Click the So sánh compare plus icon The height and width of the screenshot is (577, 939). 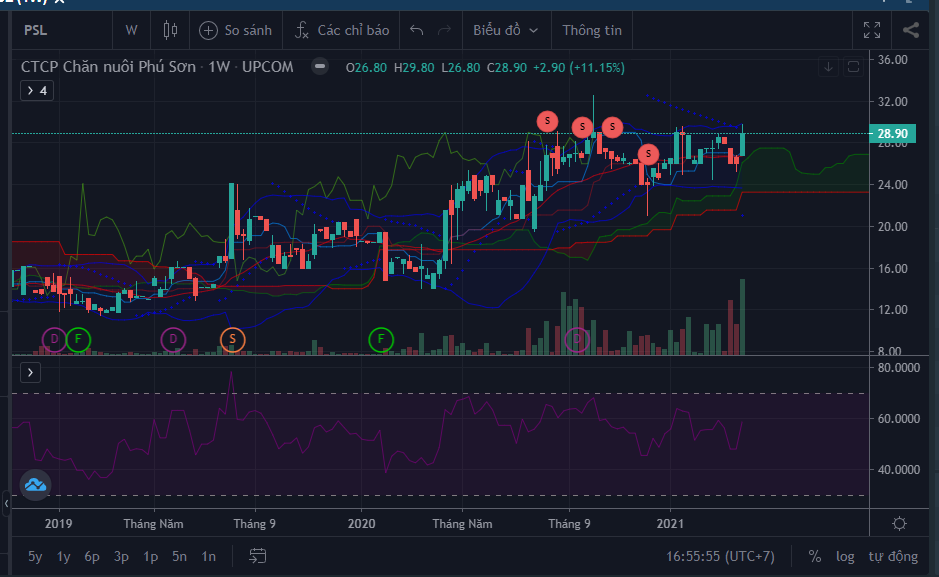208,30
